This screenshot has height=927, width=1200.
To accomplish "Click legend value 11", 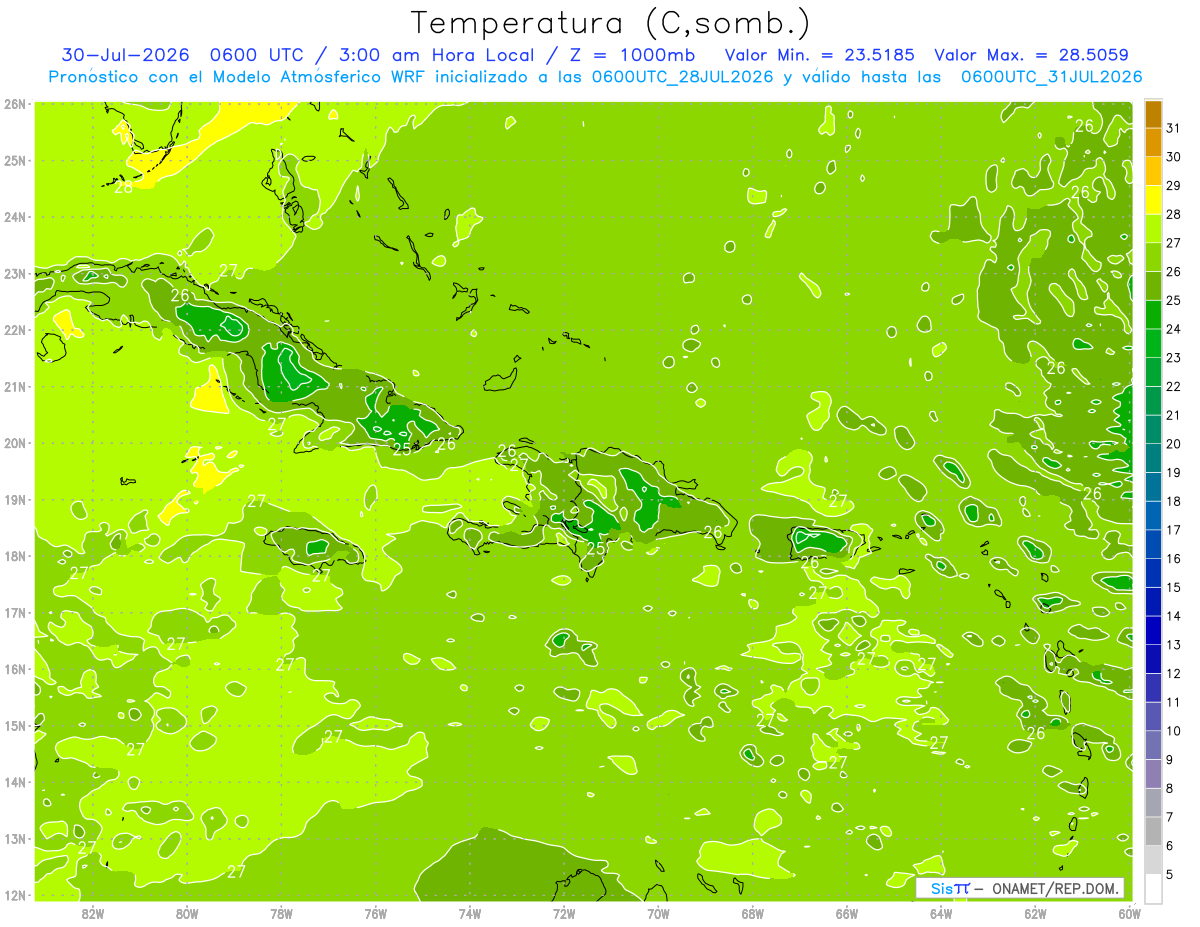I will point(1174,702).
